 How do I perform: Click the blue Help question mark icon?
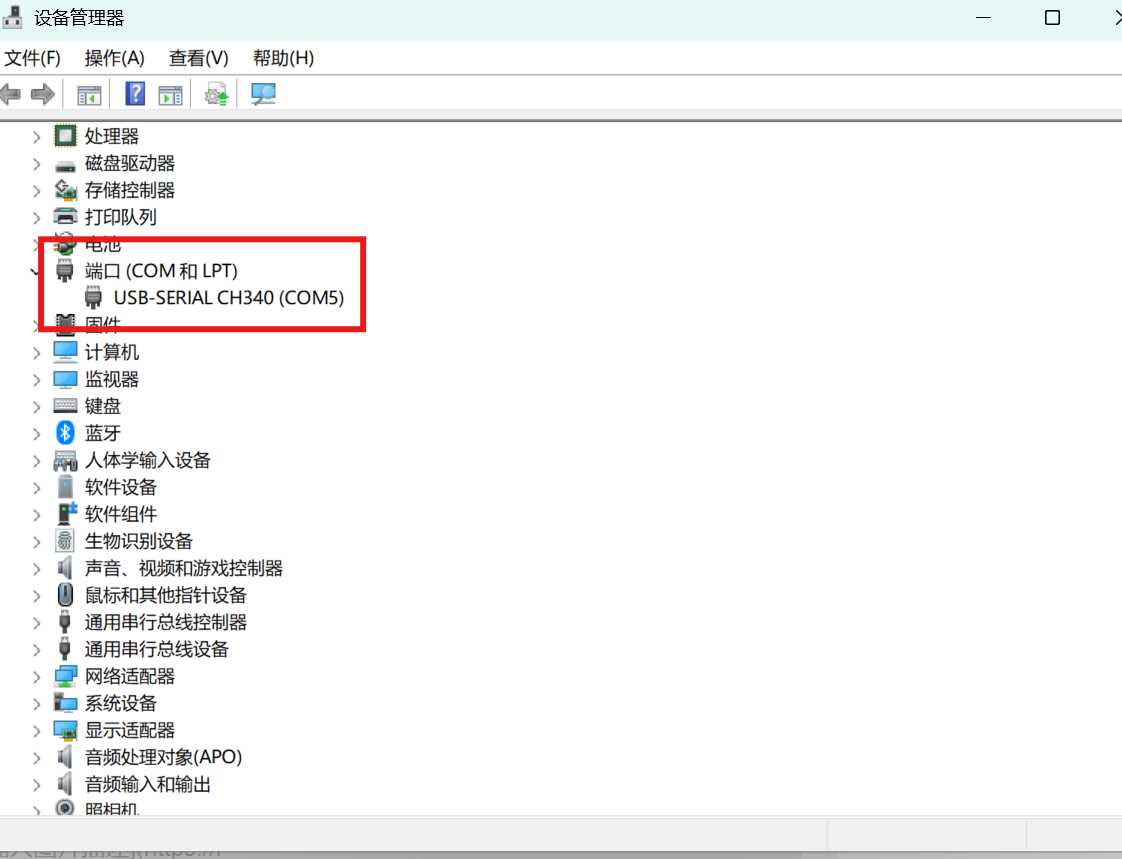tap(135, 94)
